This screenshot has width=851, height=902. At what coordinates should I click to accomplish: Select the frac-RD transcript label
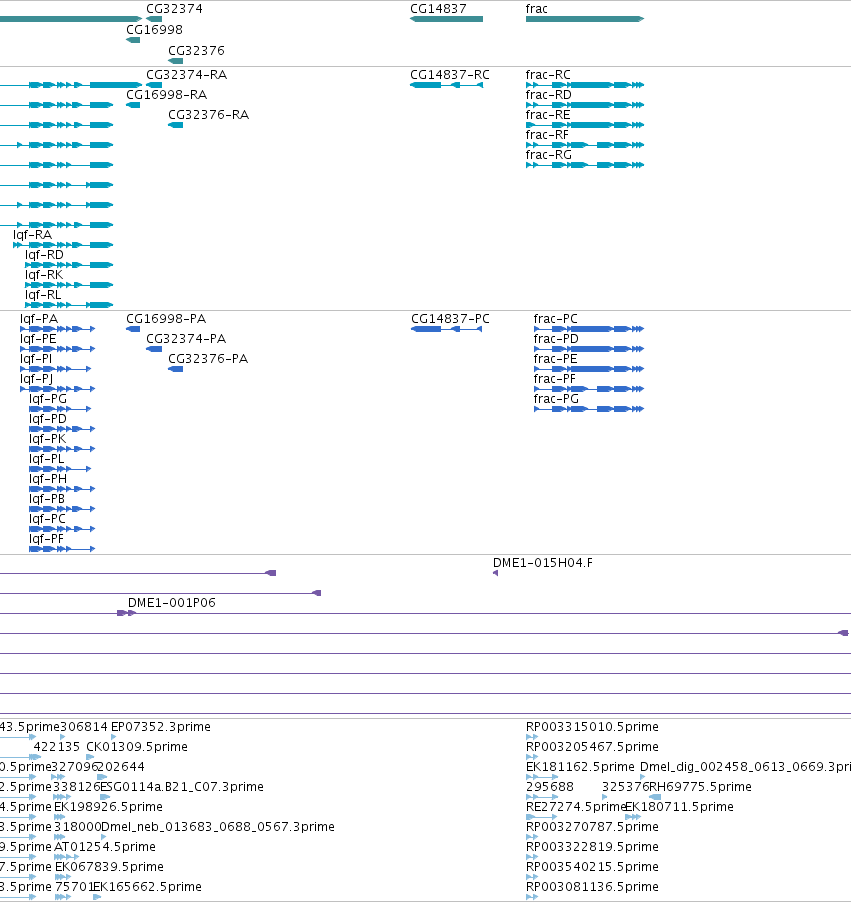pyautogui.click(x=548, y=94)
